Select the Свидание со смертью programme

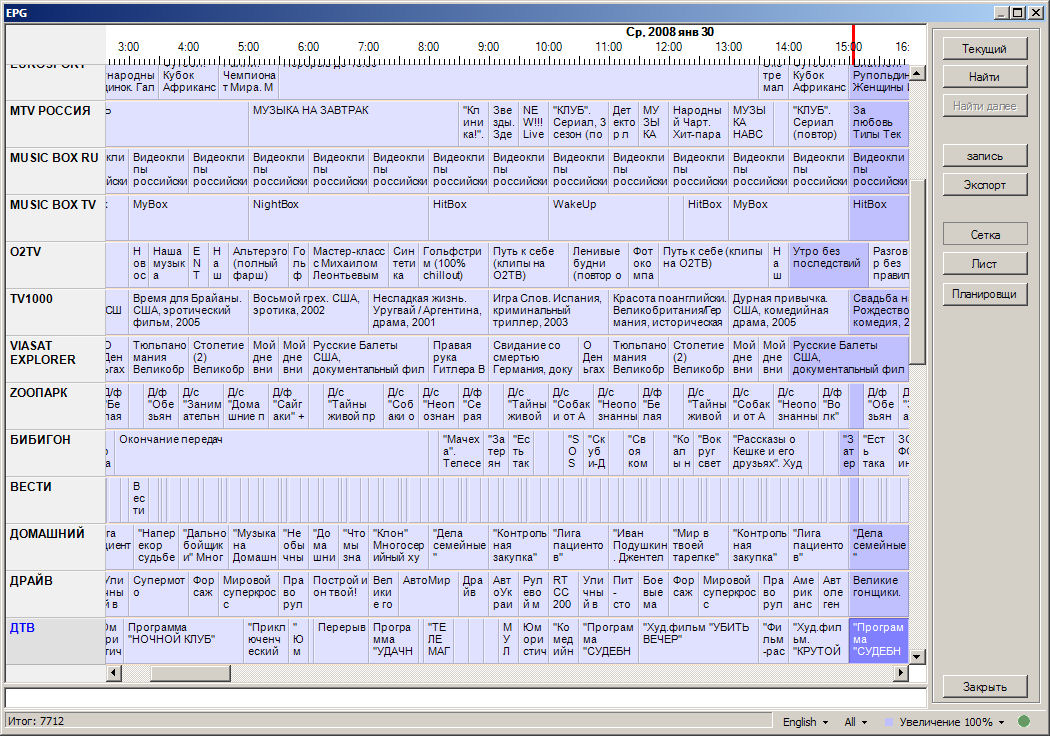click(x=533, y=358)
